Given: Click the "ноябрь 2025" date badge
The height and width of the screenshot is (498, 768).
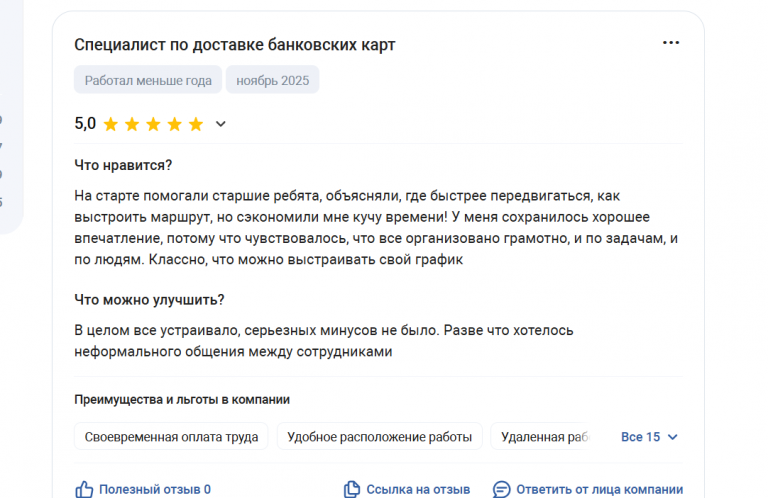Looking at the screenshot, I should click(272, 80).
